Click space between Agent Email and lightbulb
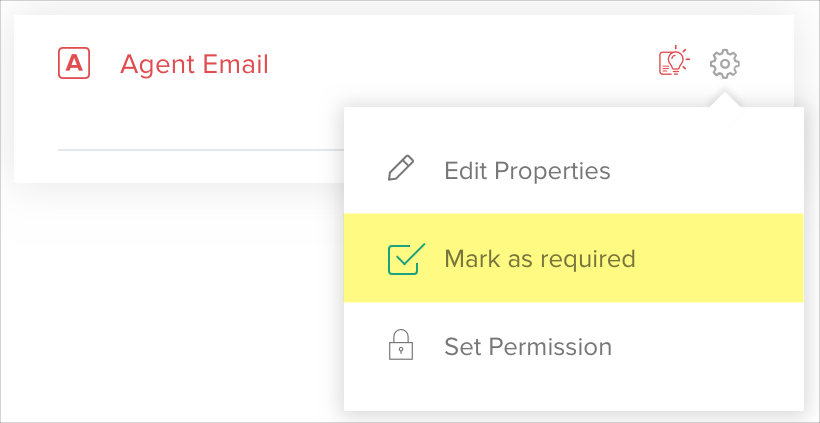The height and width of the screenshot is (423, 820). [x=460, y=64]
